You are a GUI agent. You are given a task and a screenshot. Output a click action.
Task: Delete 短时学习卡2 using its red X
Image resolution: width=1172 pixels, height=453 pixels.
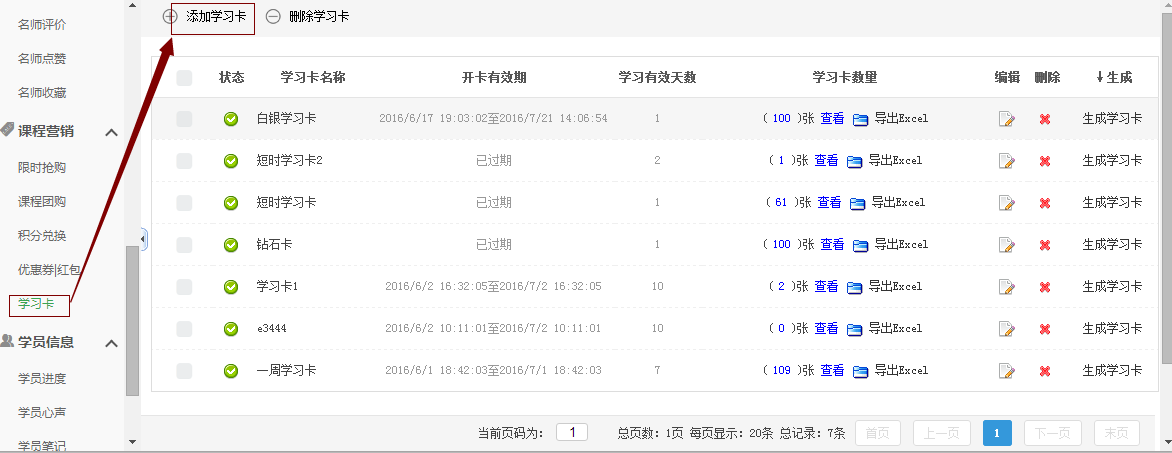[x=1045, y=161]
